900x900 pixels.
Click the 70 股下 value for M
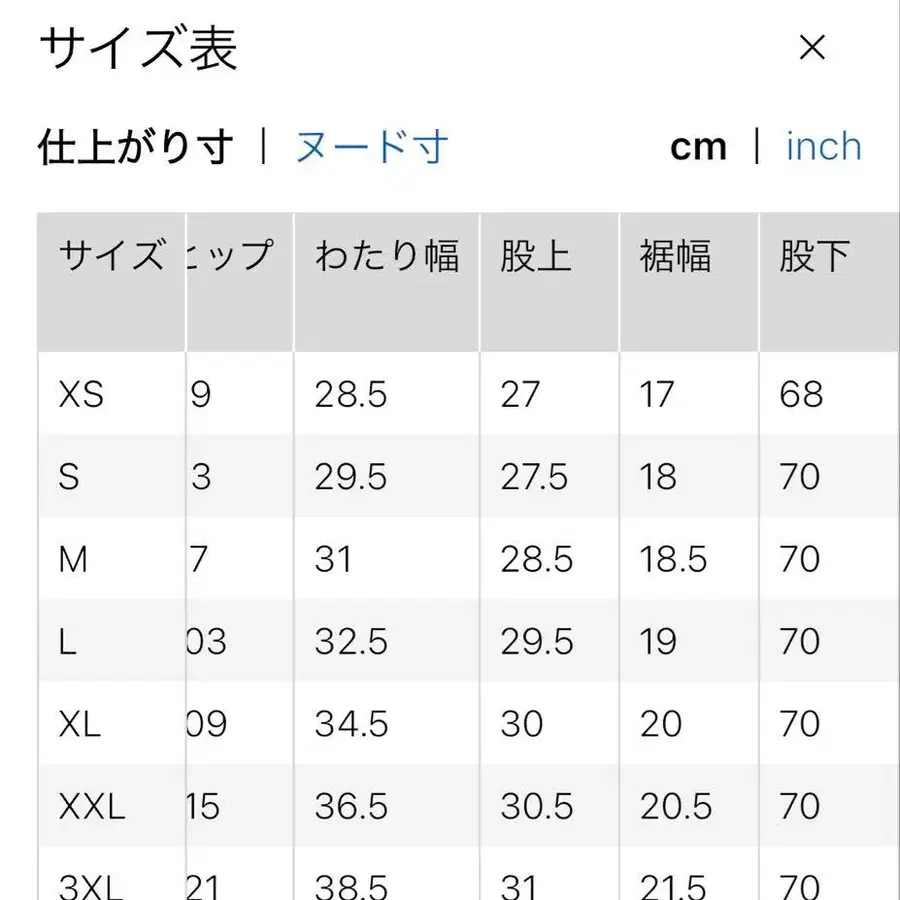click(x=797, y=559)
